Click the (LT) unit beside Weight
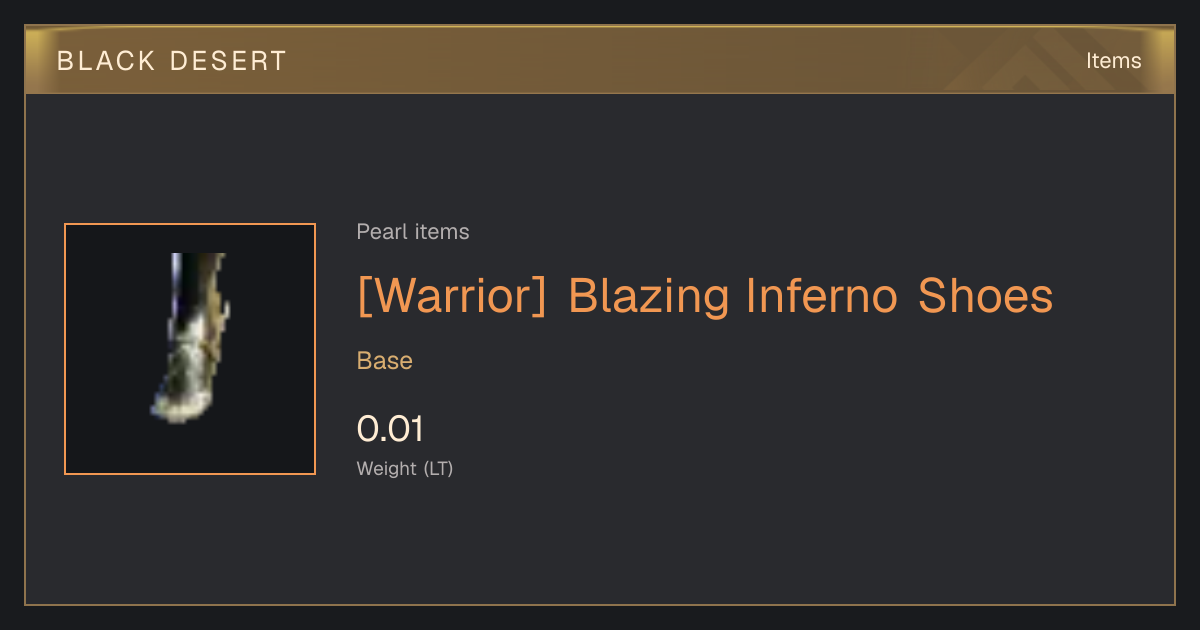The height and width of the screenshot is (630, 1200). 438,468
